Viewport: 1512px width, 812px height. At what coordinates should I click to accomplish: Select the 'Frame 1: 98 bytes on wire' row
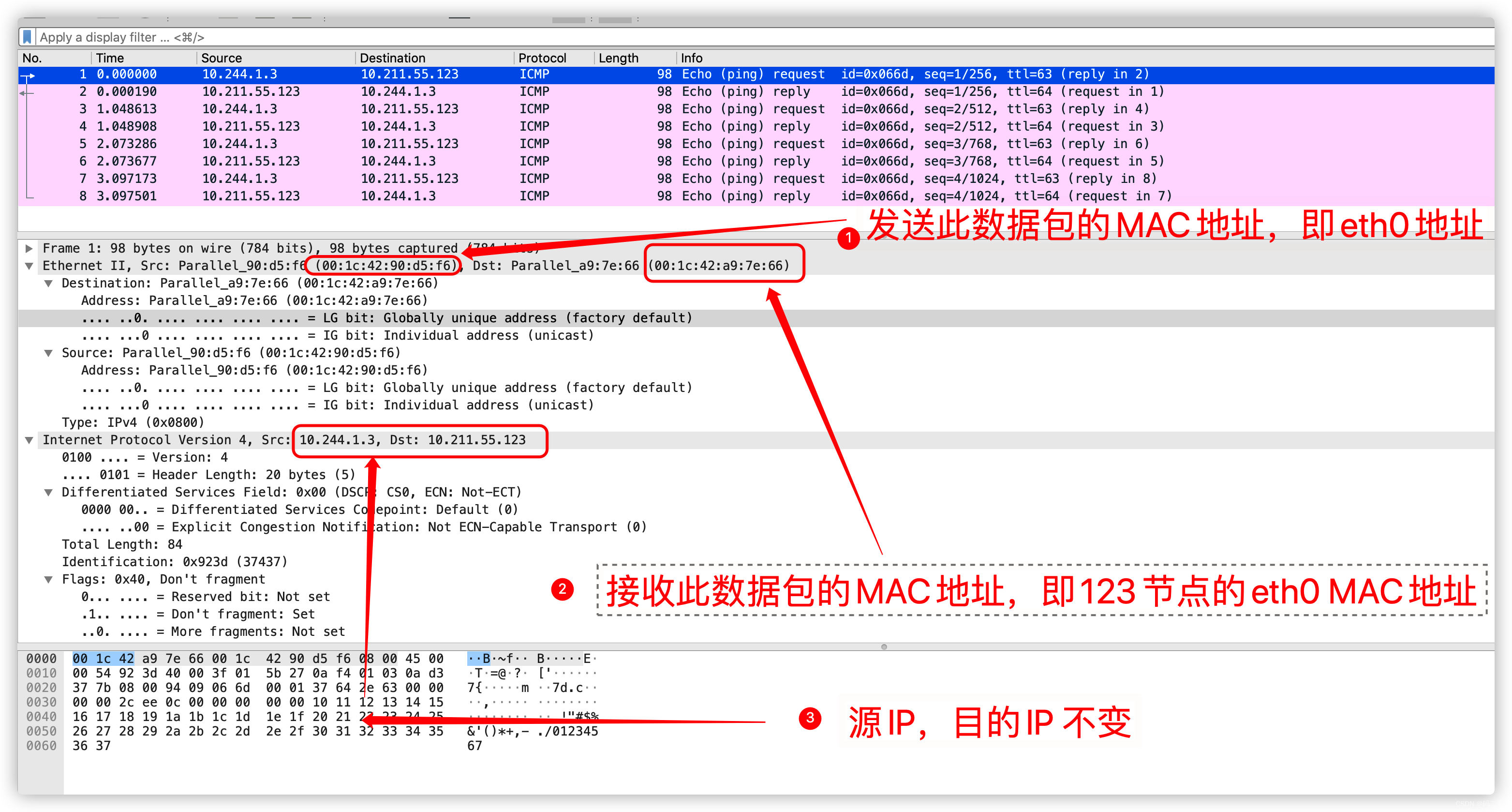coord(756,248)
